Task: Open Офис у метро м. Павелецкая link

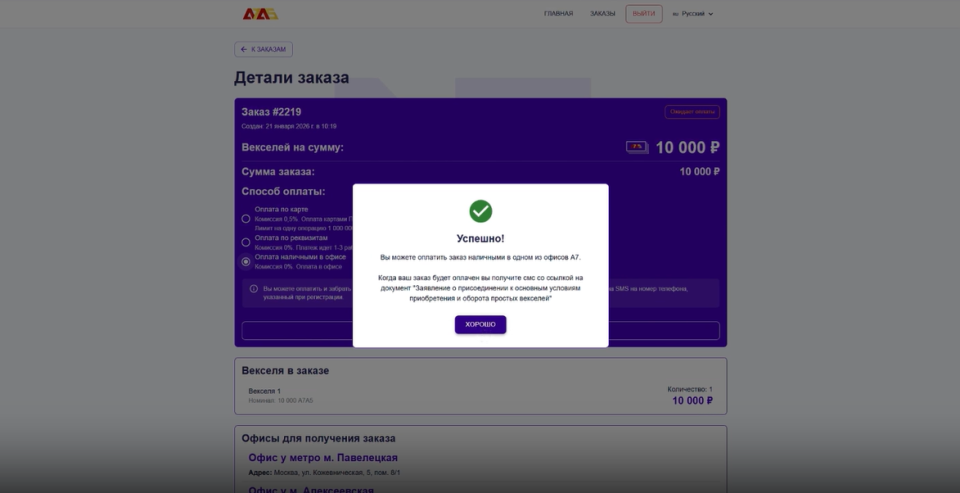Action: (323, 457)
